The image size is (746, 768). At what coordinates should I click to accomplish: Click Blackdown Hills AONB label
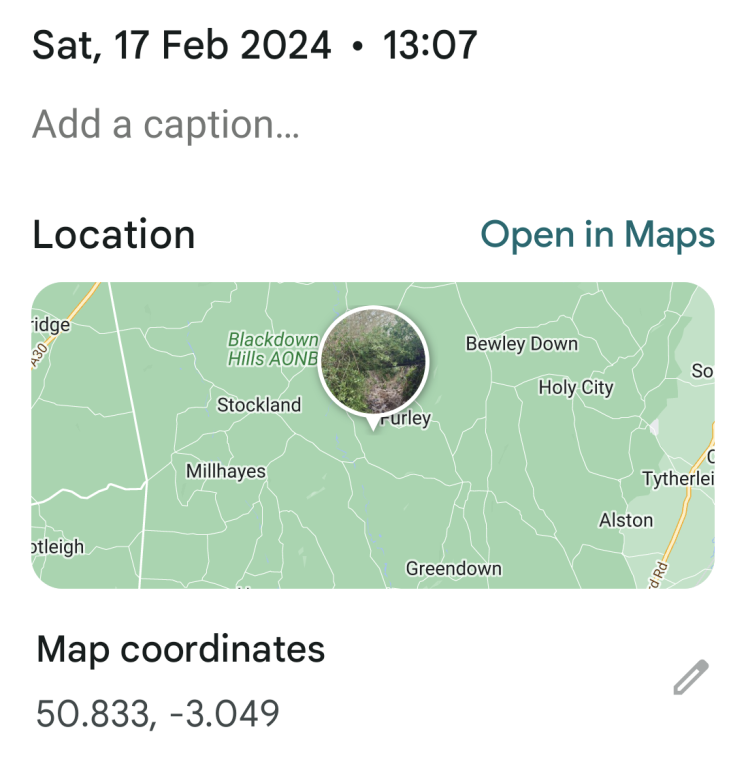point(272,349)
